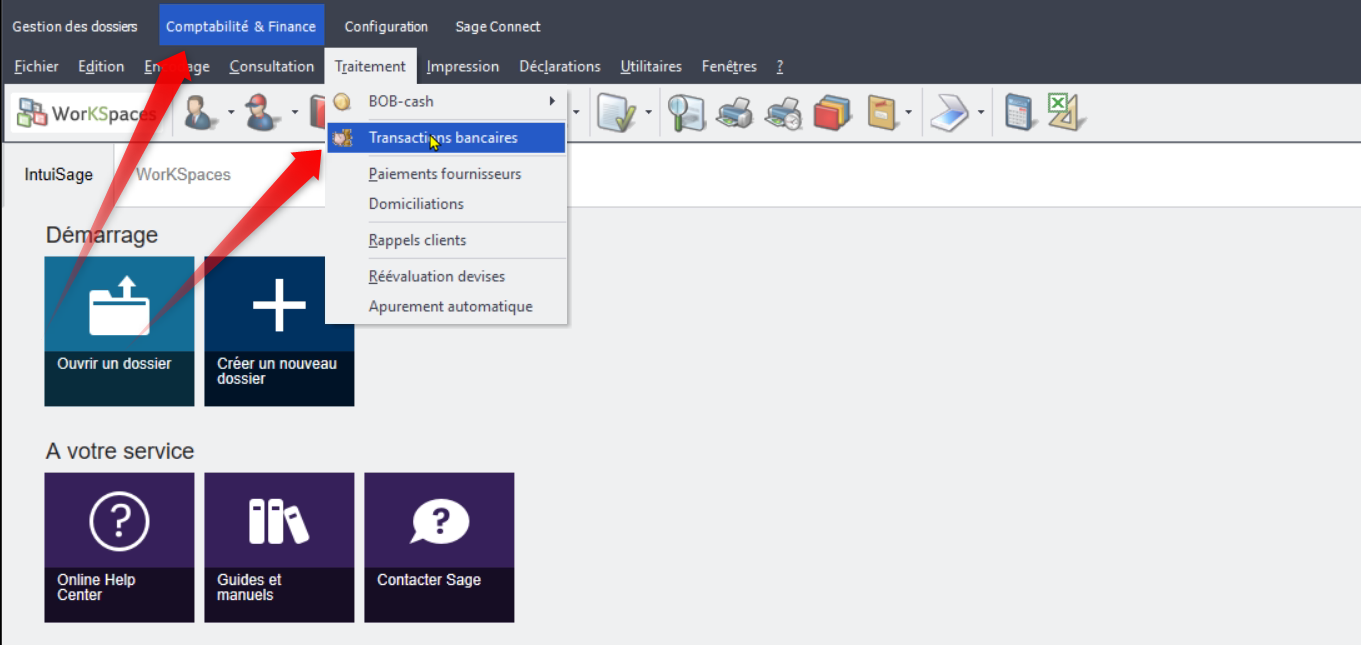Viewport: 1361px width, 645px height.
Task: Open the Guides et manuels tile
Action: tap(279, 548)
